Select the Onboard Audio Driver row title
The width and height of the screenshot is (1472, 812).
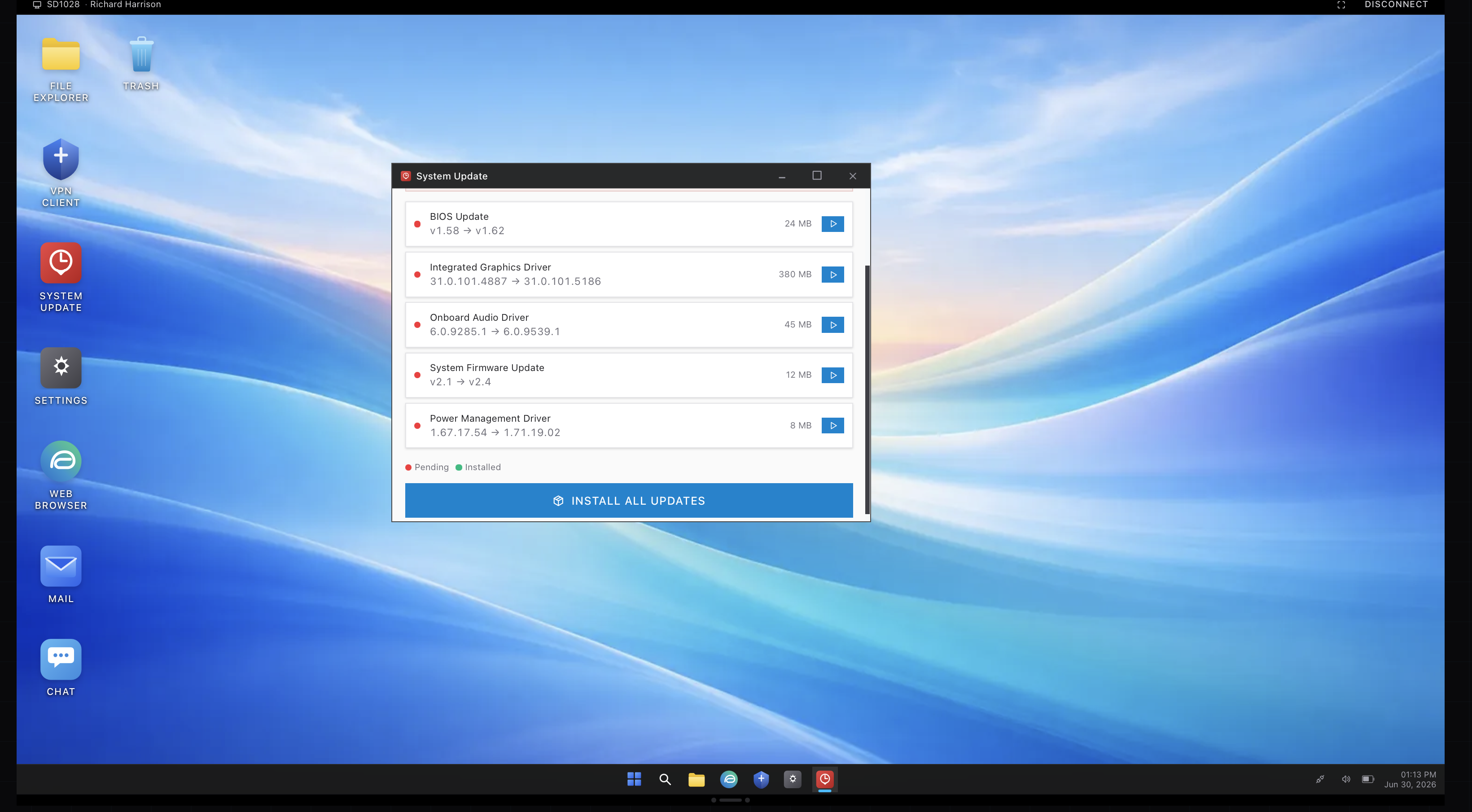coord(479,318)
